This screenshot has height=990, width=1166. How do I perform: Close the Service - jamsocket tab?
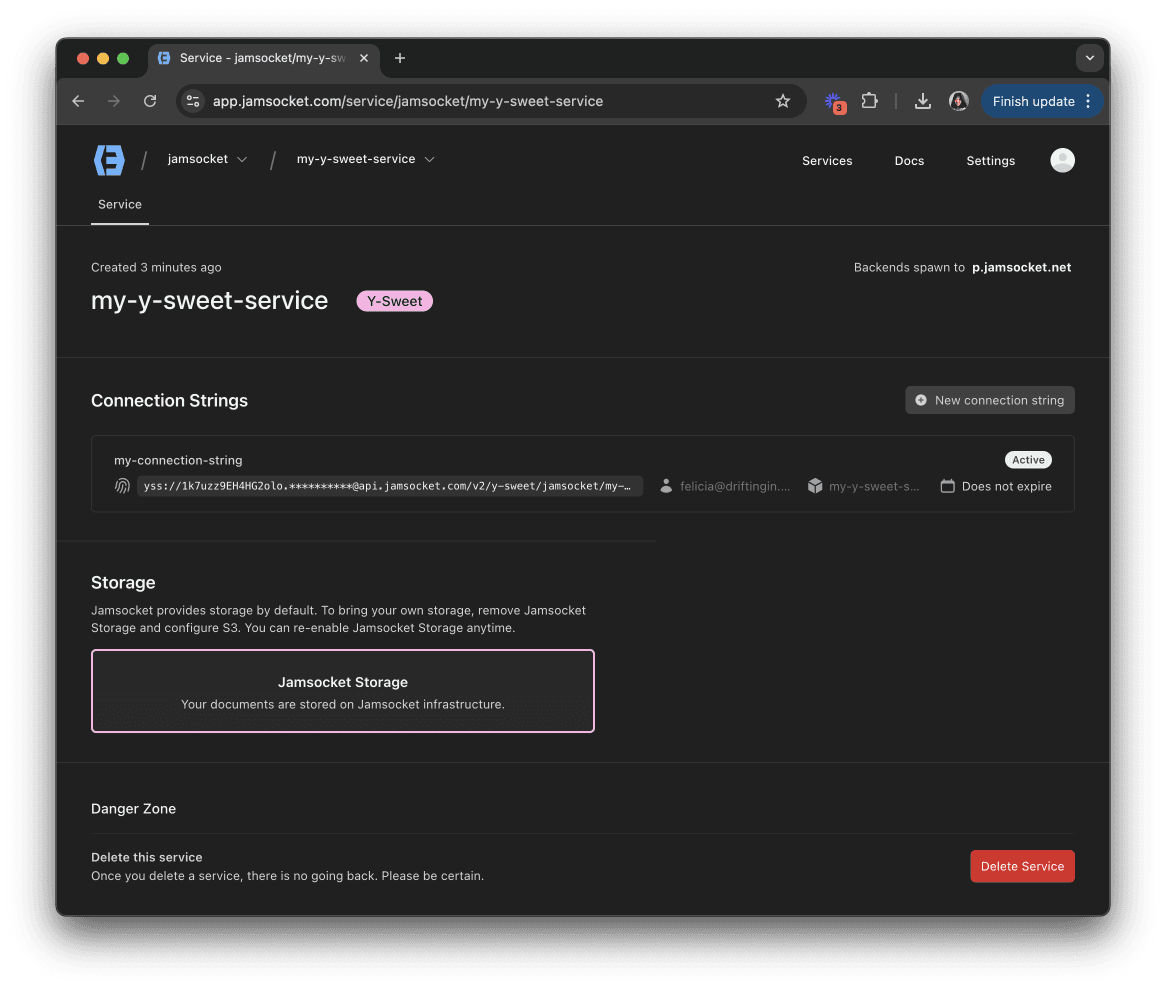point(364,58)
